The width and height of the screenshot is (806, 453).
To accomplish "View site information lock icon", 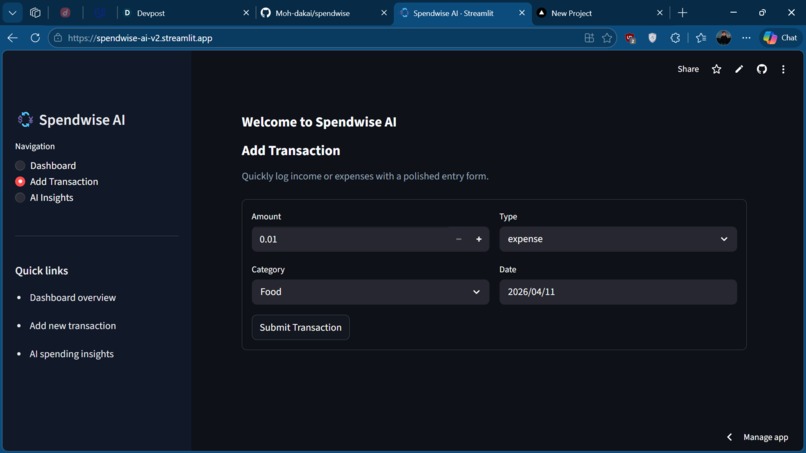I will (x=58, y=38).
